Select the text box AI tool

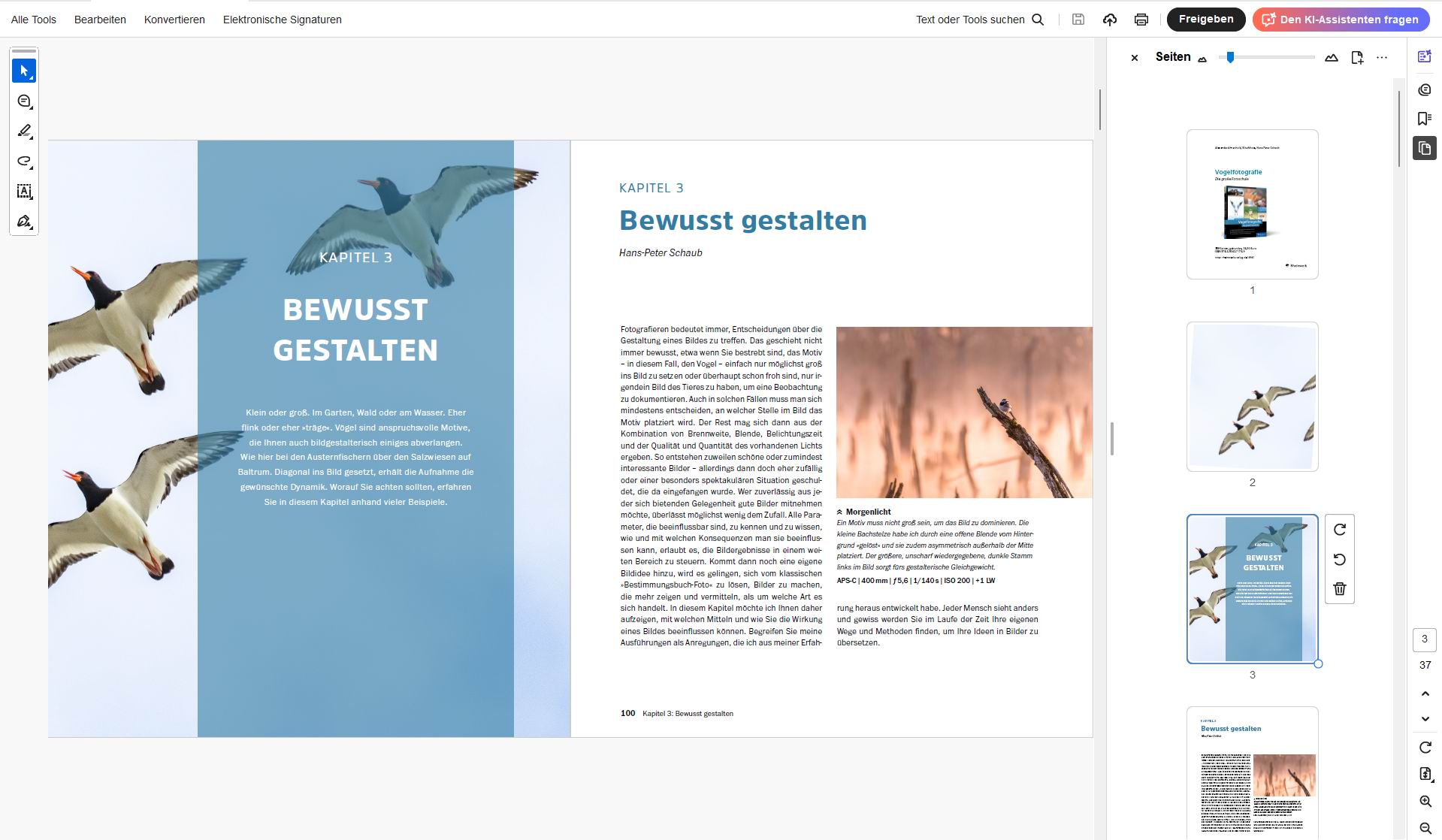point(24,191)
